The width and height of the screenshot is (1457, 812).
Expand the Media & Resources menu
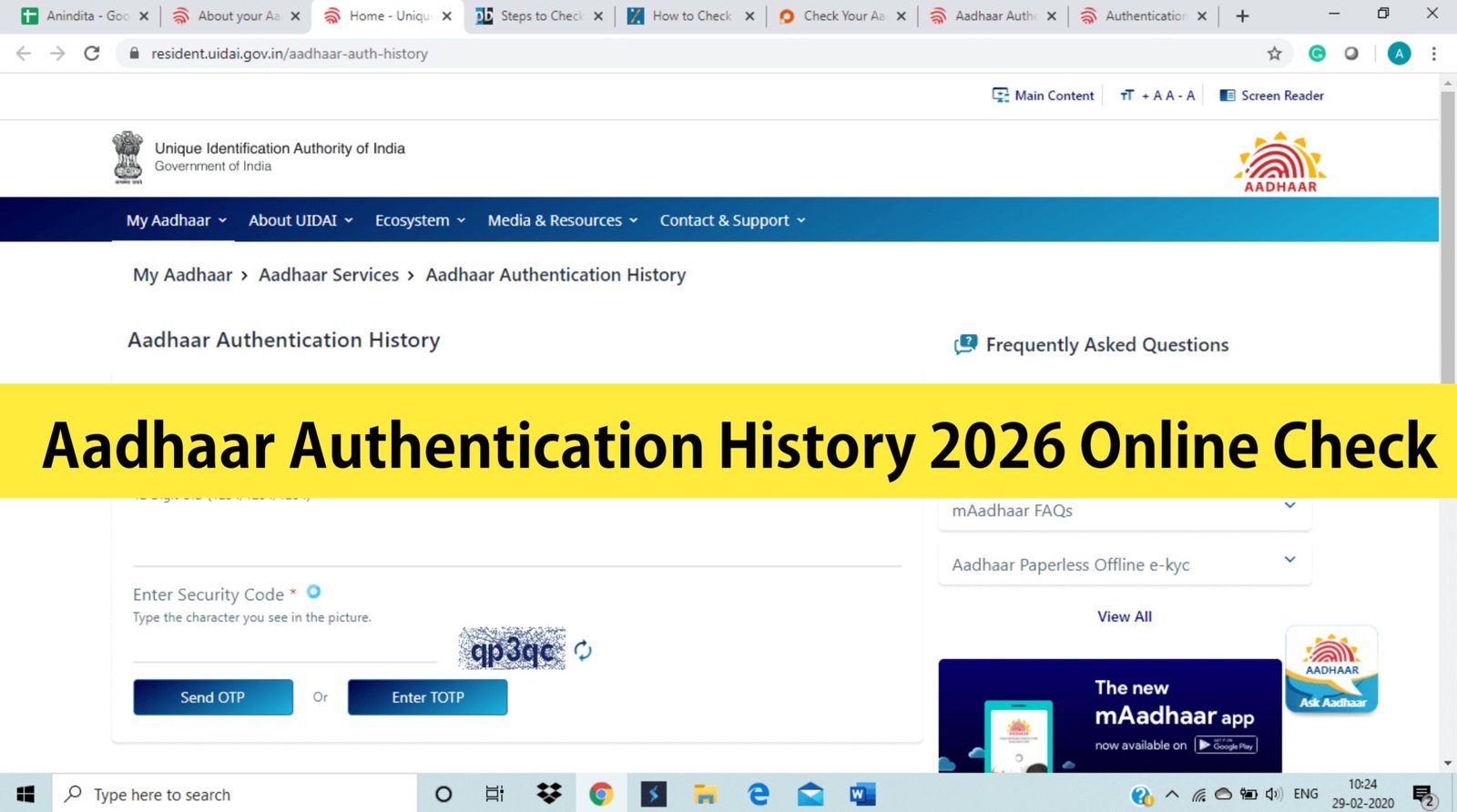point(563,220)
